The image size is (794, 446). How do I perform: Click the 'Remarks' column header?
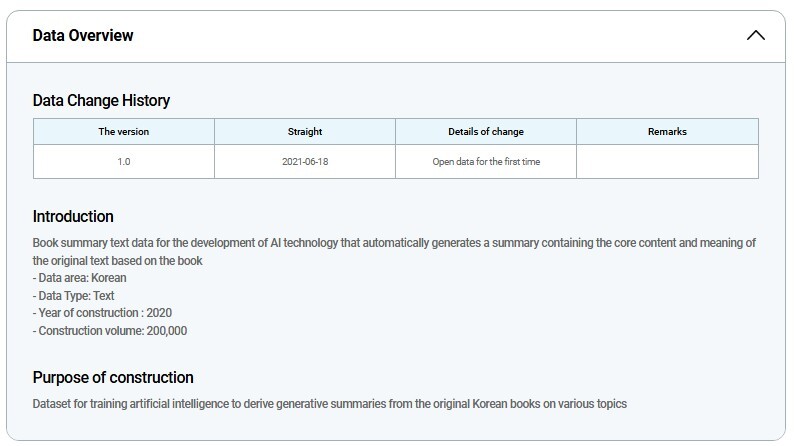[667, 132]
